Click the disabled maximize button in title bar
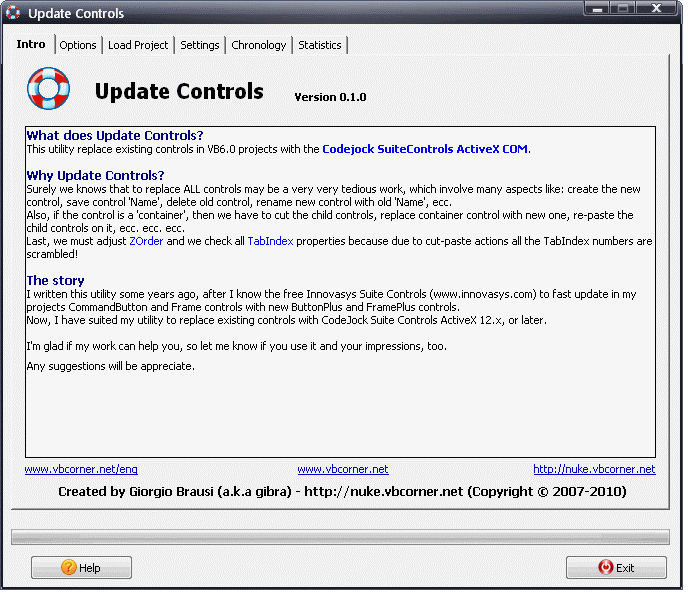 pos(623,8)
